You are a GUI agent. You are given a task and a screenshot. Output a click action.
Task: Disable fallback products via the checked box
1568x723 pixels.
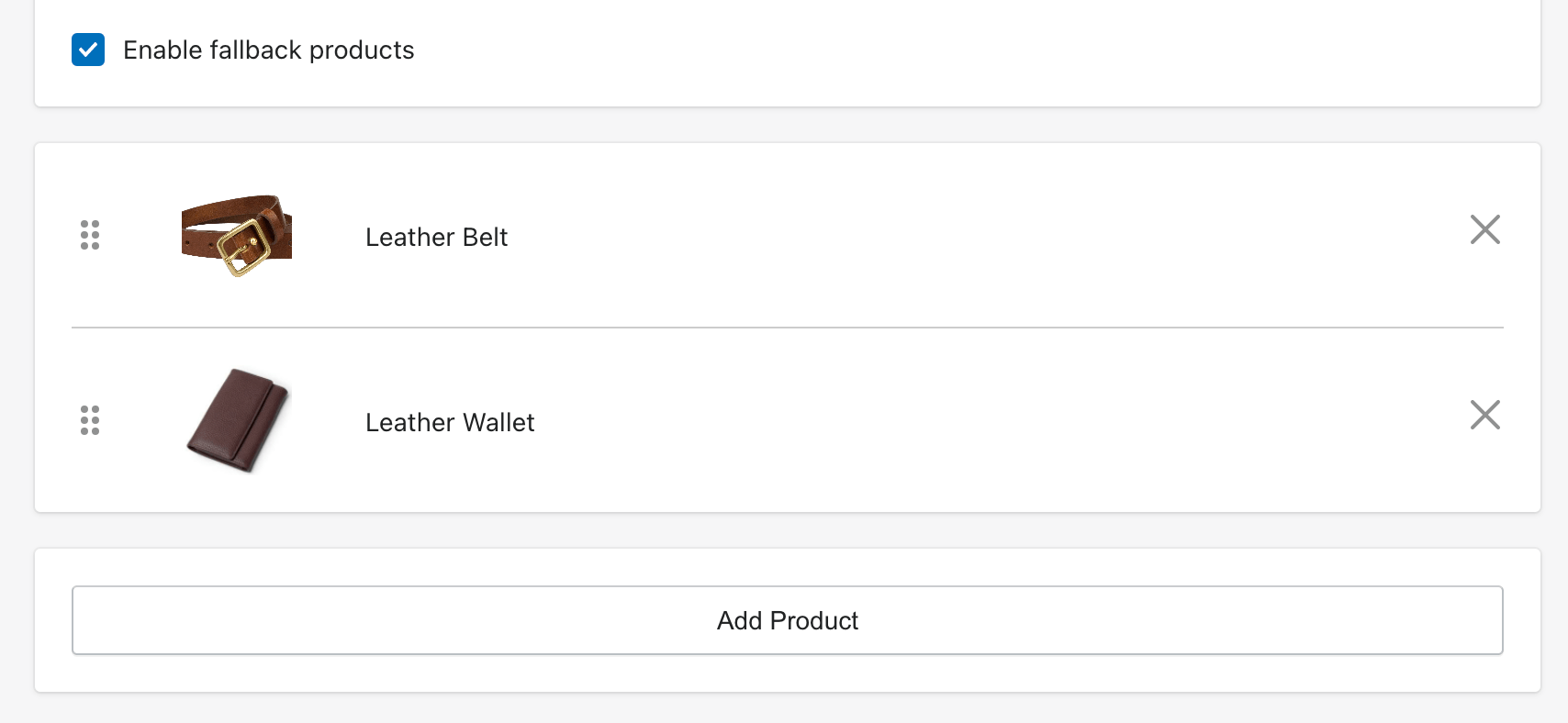point(88,50)
